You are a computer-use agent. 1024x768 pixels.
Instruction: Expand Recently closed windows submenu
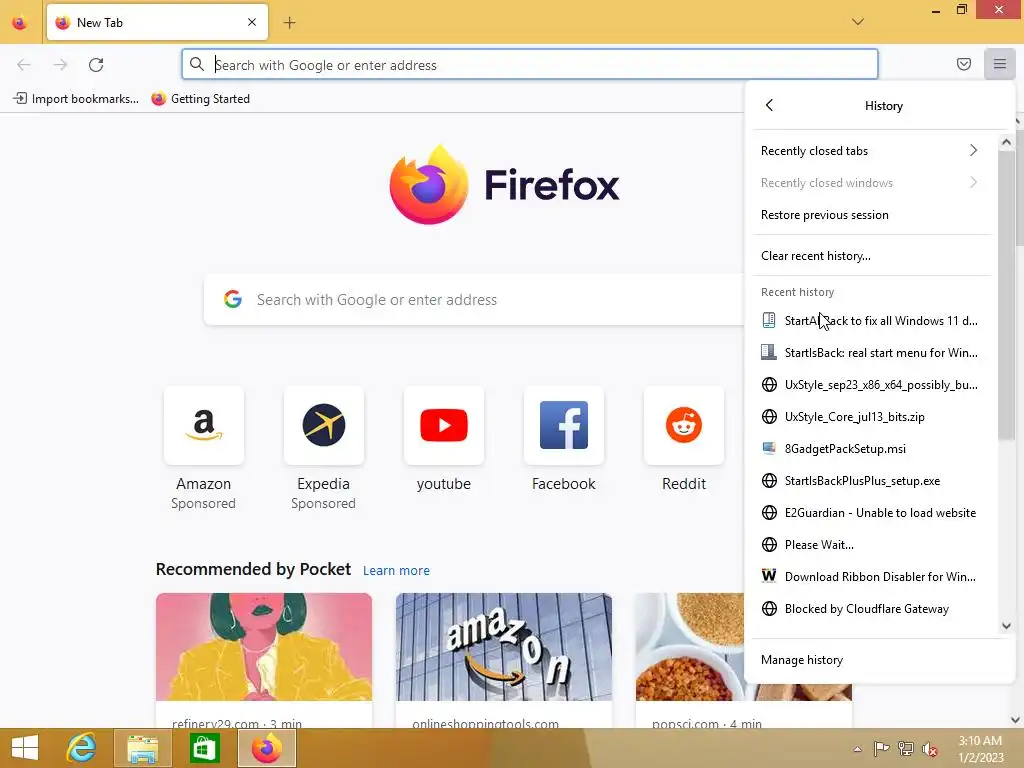point(871,183)
